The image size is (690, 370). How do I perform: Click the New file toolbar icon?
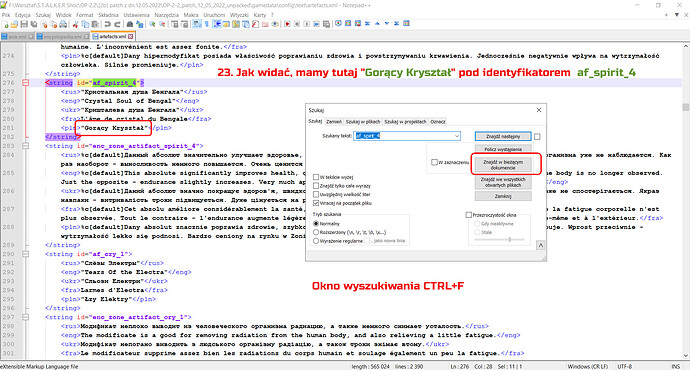[x=5, y=24]
